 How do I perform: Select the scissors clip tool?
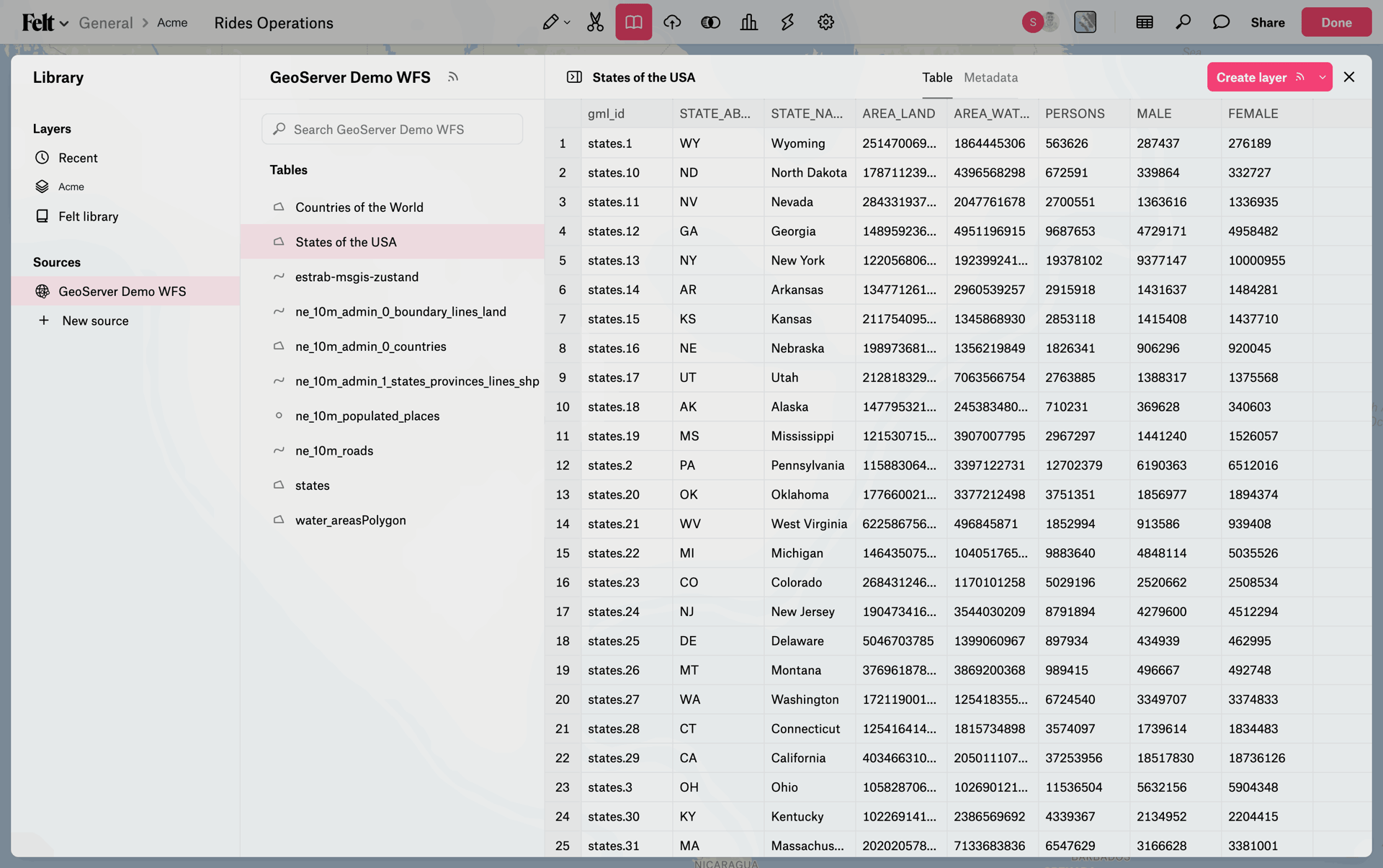[595, 22]
